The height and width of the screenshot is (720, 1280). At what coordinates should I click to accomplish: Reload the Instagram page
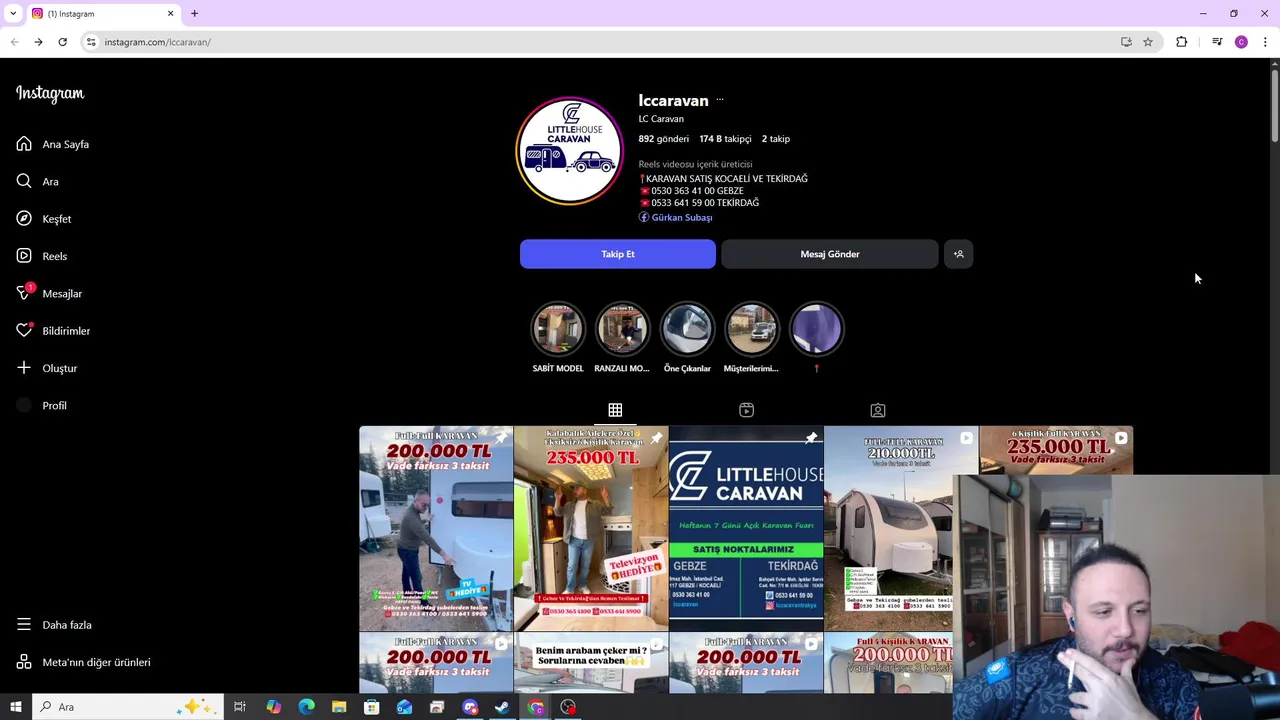point(62,42)
